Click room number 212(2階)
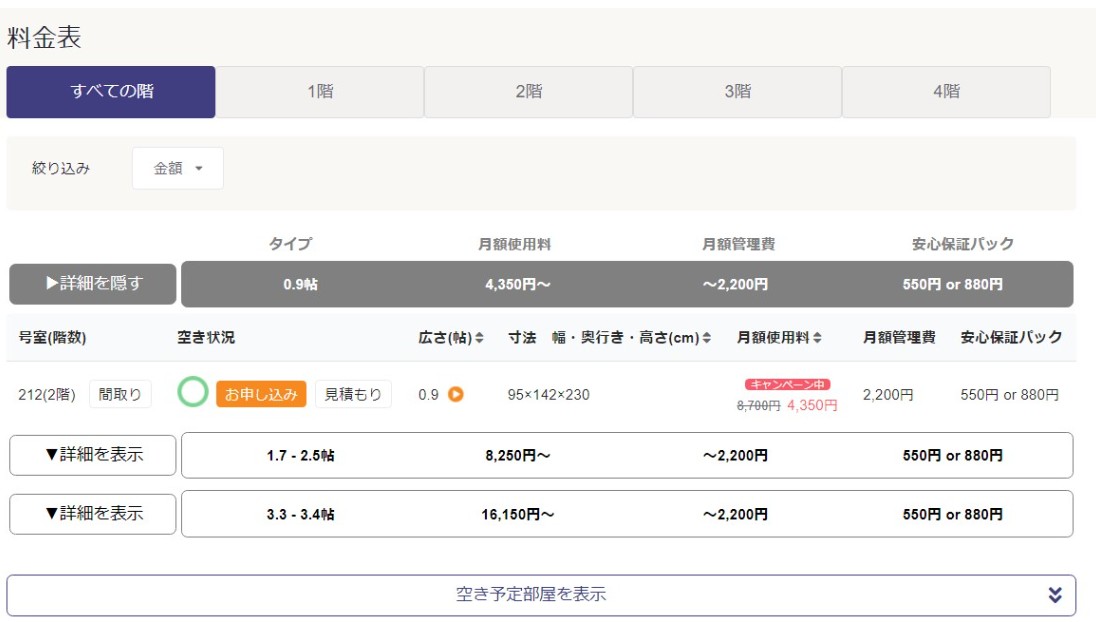Image resolution: width=1096 pixels, height=622 pixels. point(47,395)
